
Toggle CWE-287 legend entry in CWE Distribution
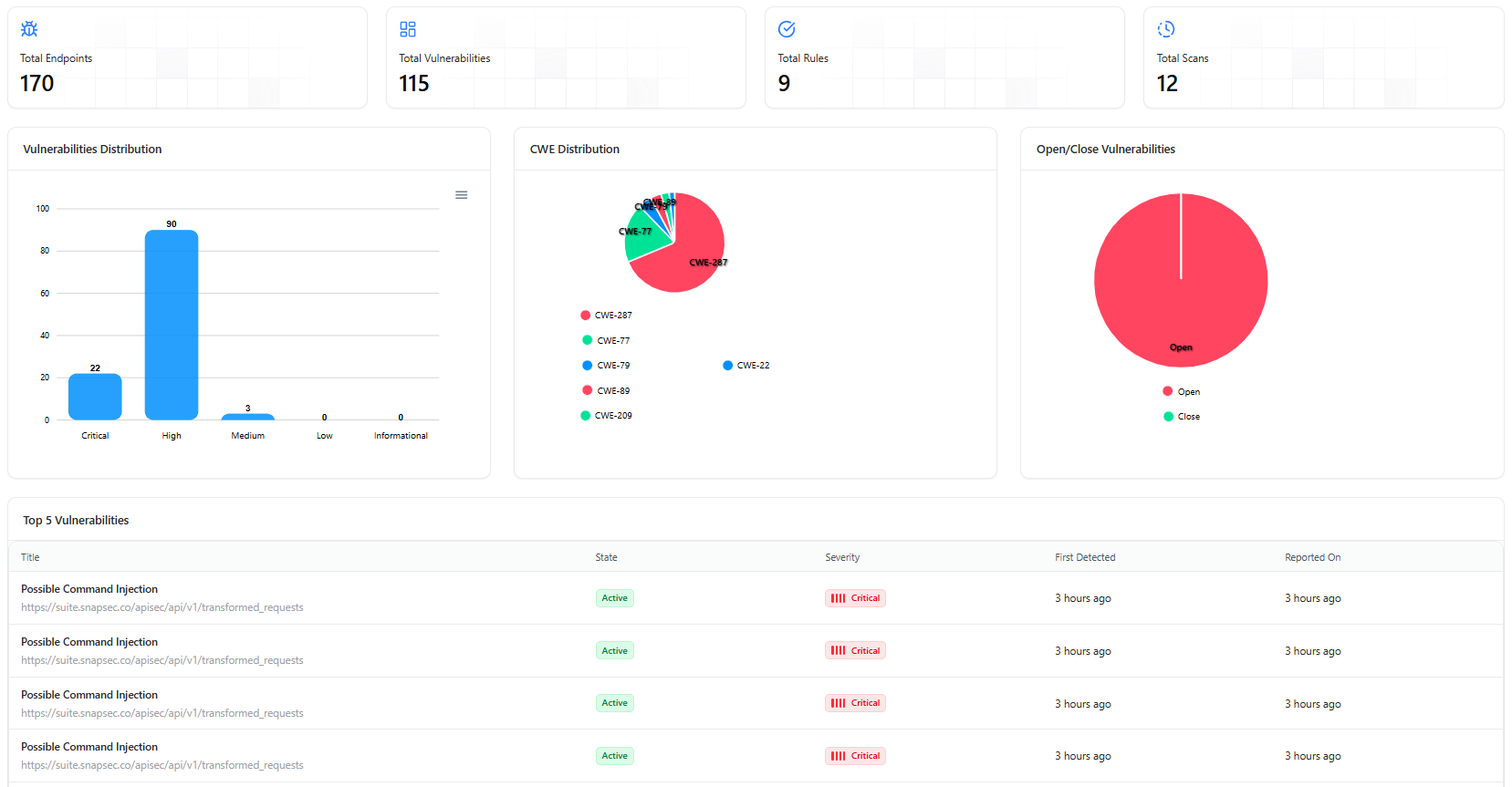[606, 316]
